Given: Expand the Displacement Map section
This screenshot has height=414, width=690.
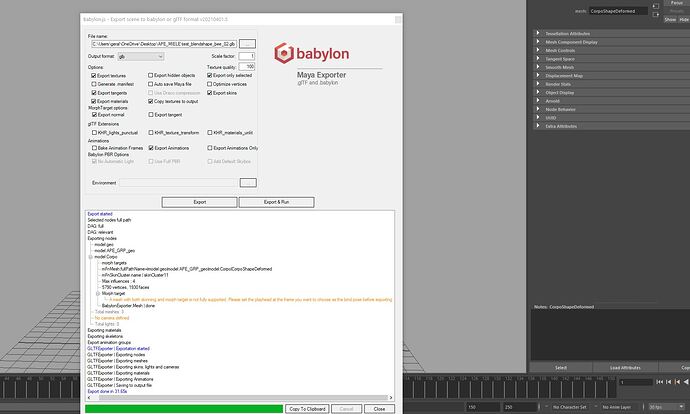Looking at the screenshot, I should tap(538, 75).
